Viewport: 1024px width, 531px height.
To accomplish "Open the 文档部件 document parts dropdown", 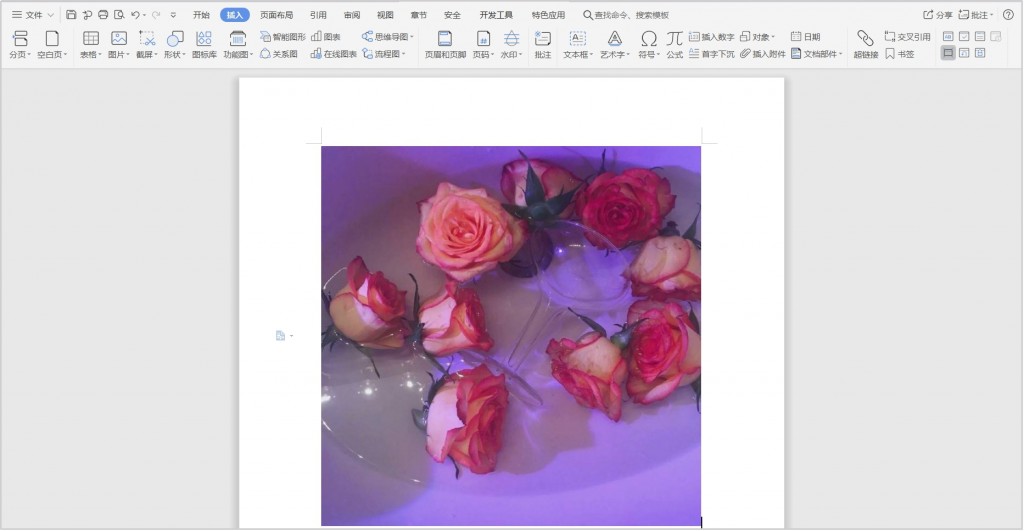I will coord(817,54).
